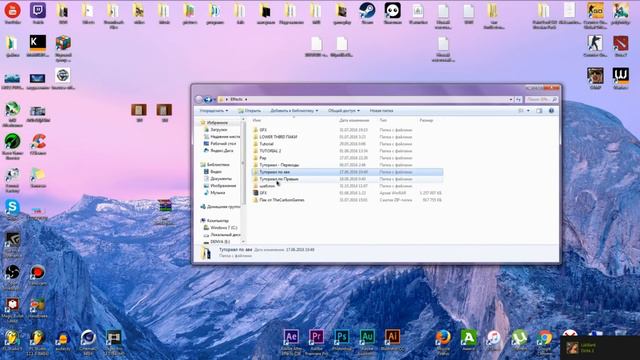The image size is (640, 360).
Task: Select the LOWER THIRD ПАКИ folder
Action: point(347,137)
